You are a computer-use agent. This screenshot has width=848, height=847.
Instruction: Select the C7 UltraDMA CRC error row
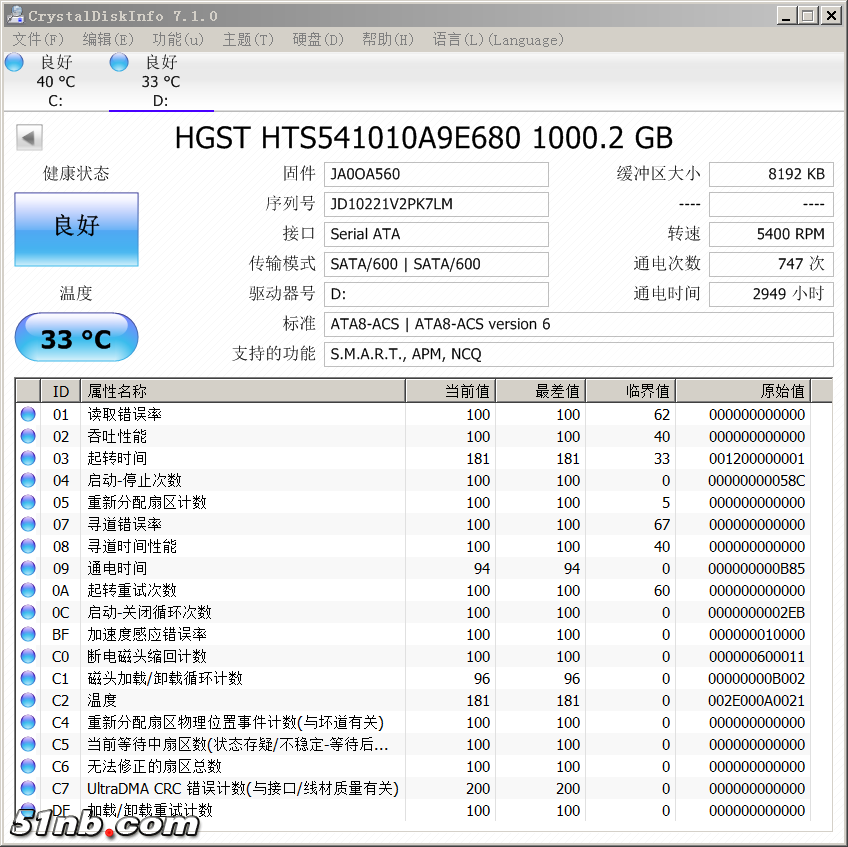(x=240, y=788)
